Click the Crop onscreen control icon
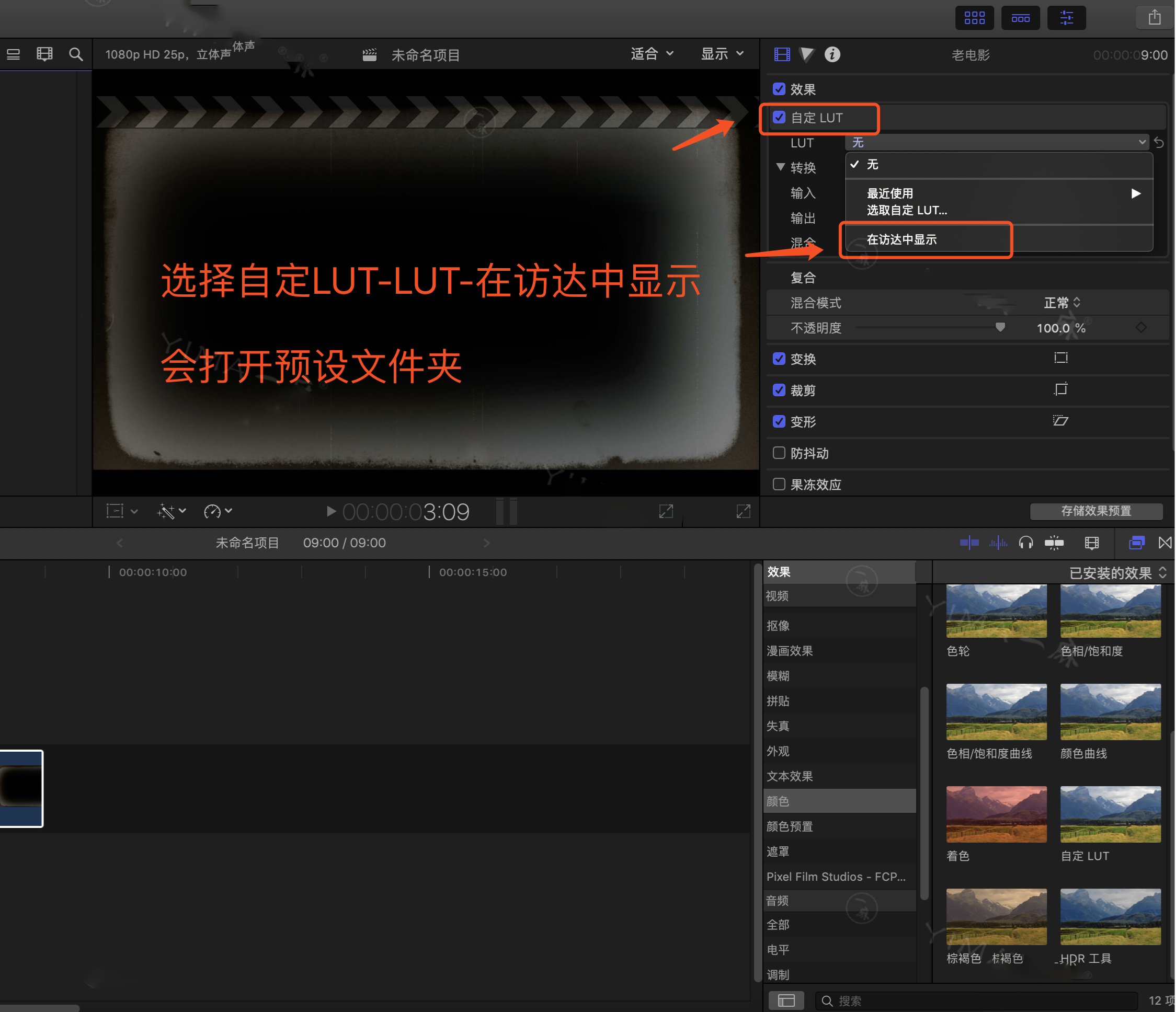This screenshot has height=1012, width=1176. point(1060,389)
